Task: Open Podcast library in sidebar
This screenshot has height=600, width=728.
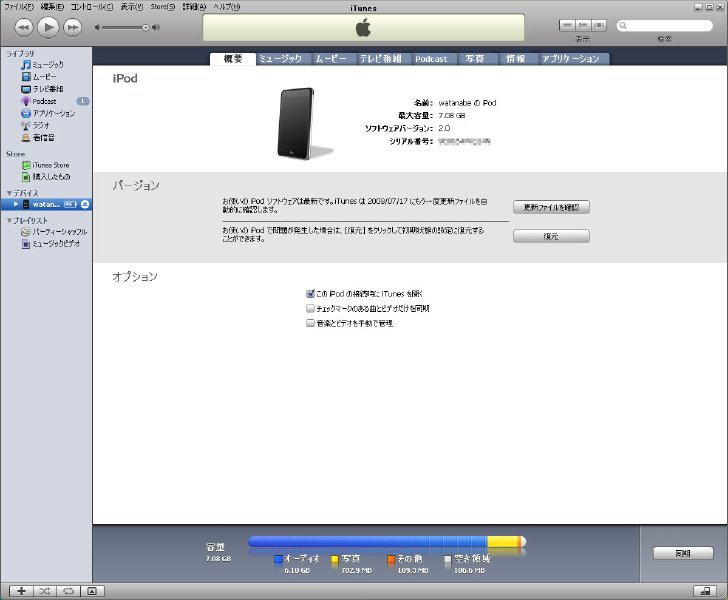Action: click(x=46, y=101)
